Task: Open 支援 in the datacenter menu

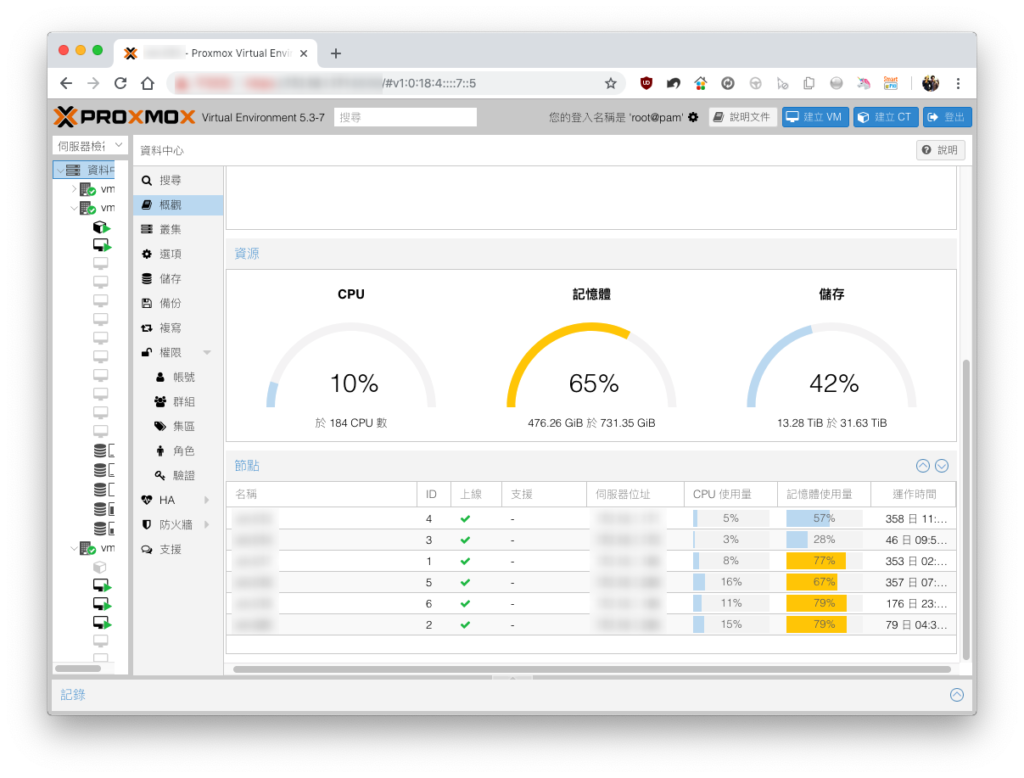Action: (178, 549)
